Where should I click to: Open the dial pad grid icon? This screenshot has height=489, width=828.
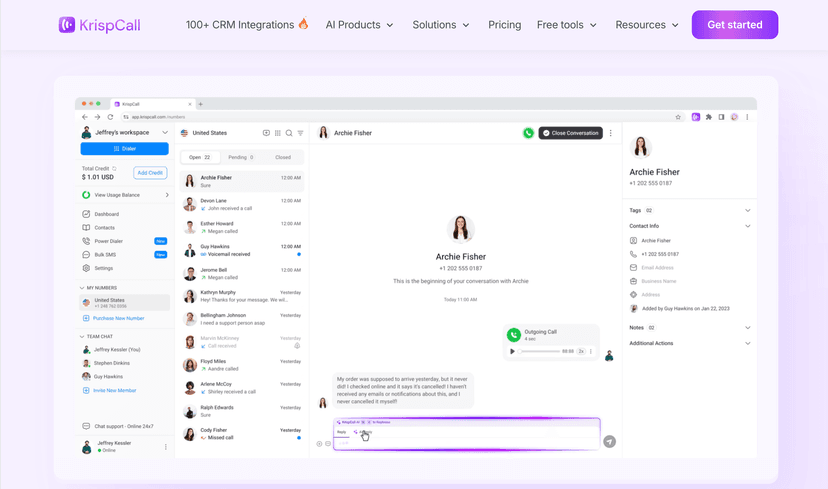278,133
